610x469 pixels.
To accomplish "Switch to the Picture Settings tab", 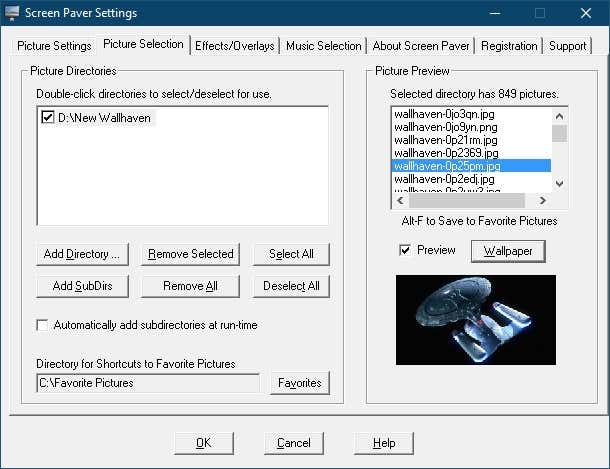I will 55,46.
